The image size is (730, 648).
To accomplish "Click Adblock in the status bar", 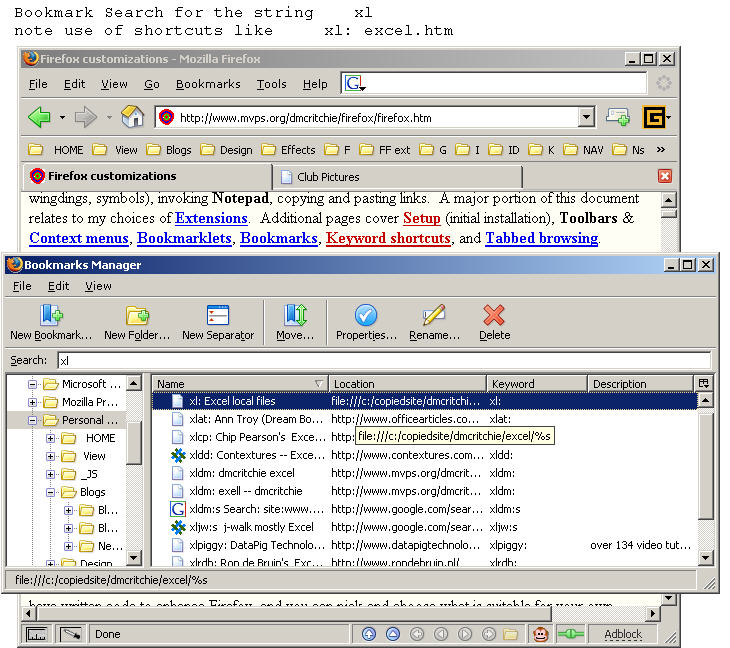I will [x=623, y=634].
